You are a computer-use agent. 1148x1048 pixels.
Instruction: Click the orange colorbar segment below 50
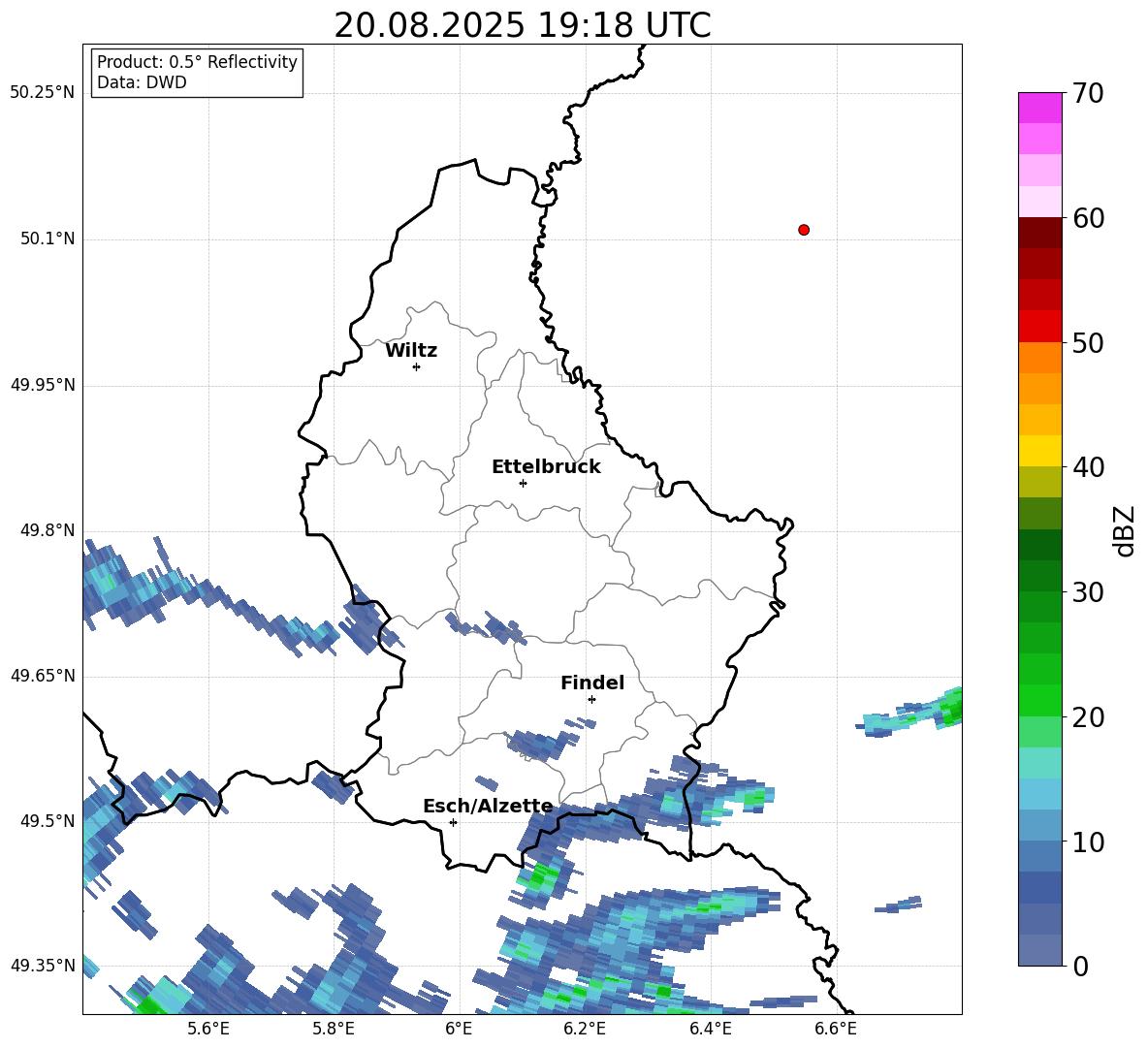pyautogui.click(x=1039, y=357)
